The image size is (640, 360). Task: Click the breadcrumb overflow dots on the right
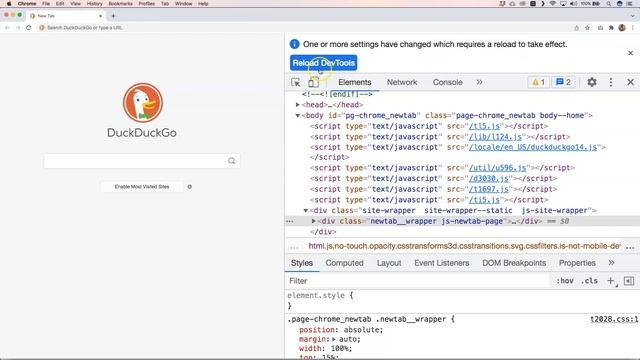[x=630, y=247]
